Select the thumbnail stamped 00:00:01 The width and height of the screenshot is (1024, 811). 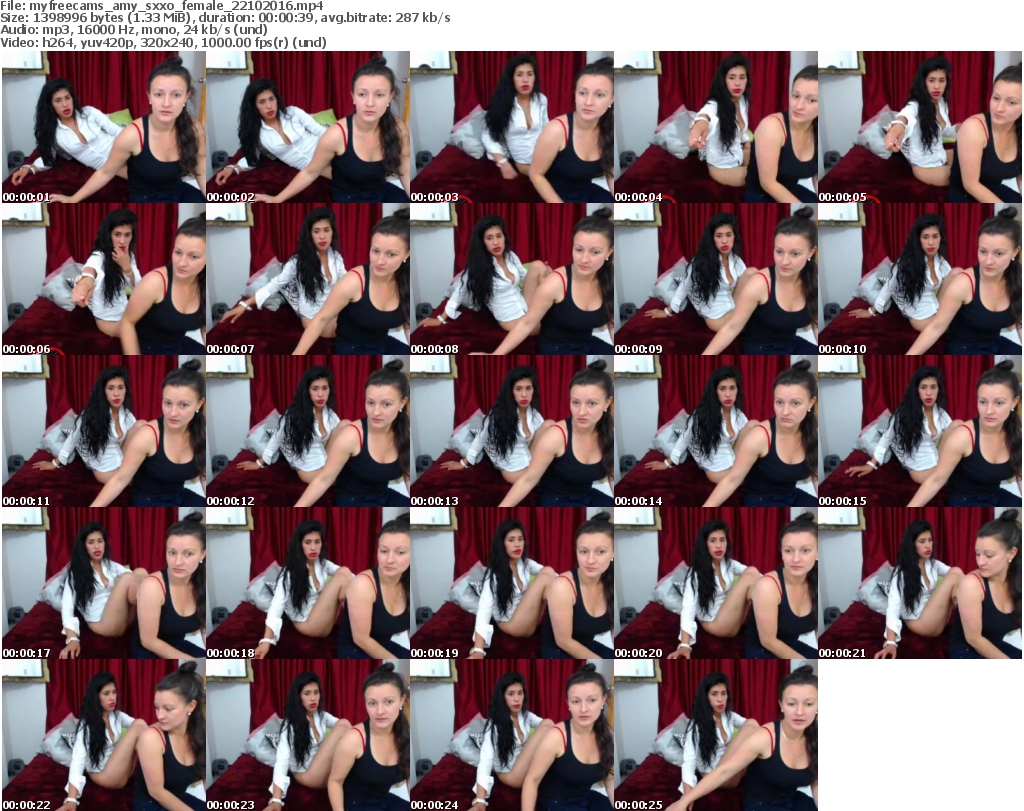click(x=103, y=127)
